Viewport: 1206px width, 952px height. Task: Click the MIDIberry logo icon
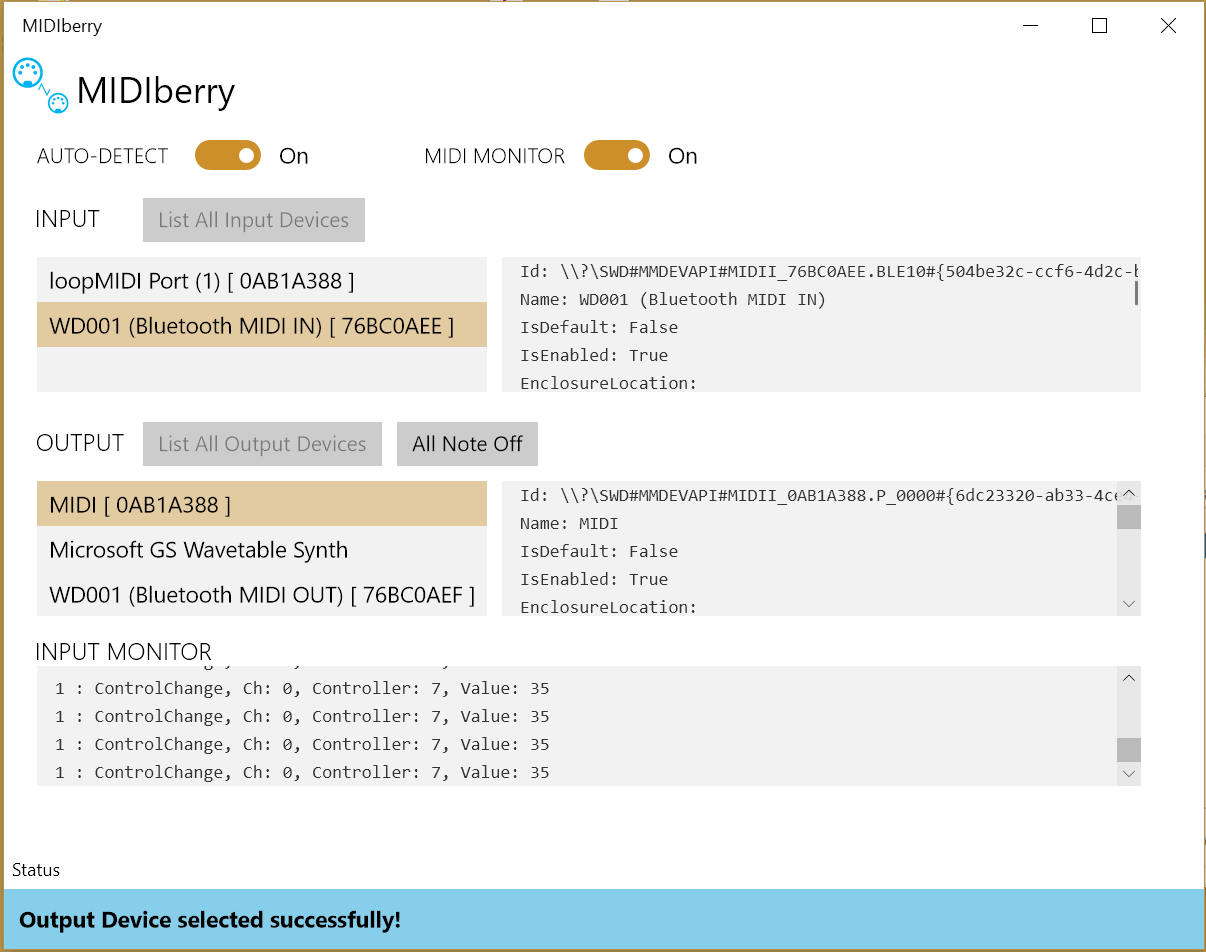(x=41, y=87)
